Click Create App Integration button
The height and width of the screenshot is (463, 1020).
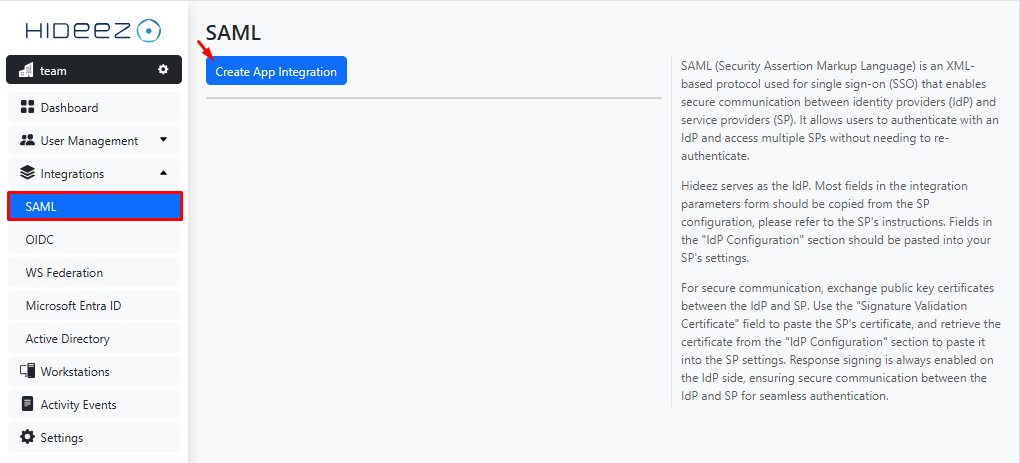[276, 71]
